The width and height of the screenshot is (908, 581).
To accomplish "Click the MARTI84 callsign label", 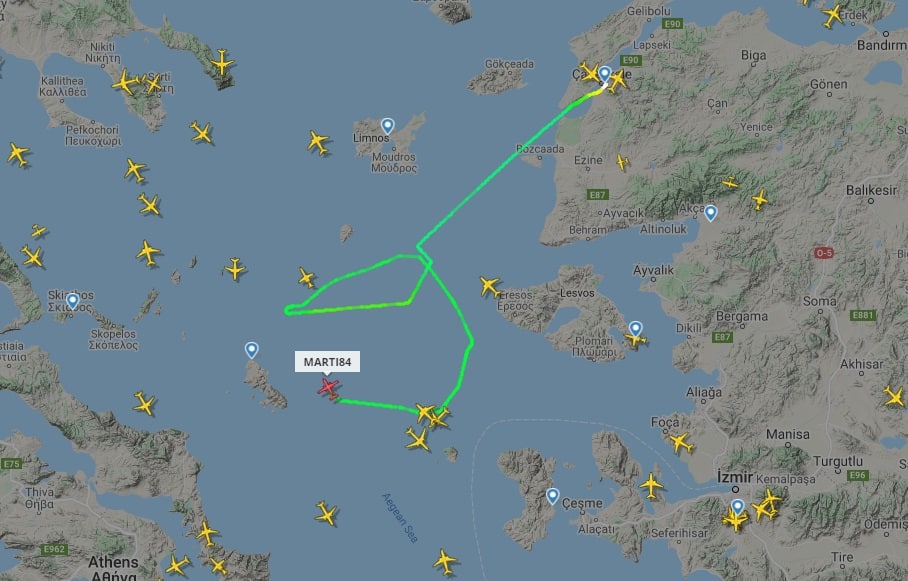I will (x=327, y=362).
